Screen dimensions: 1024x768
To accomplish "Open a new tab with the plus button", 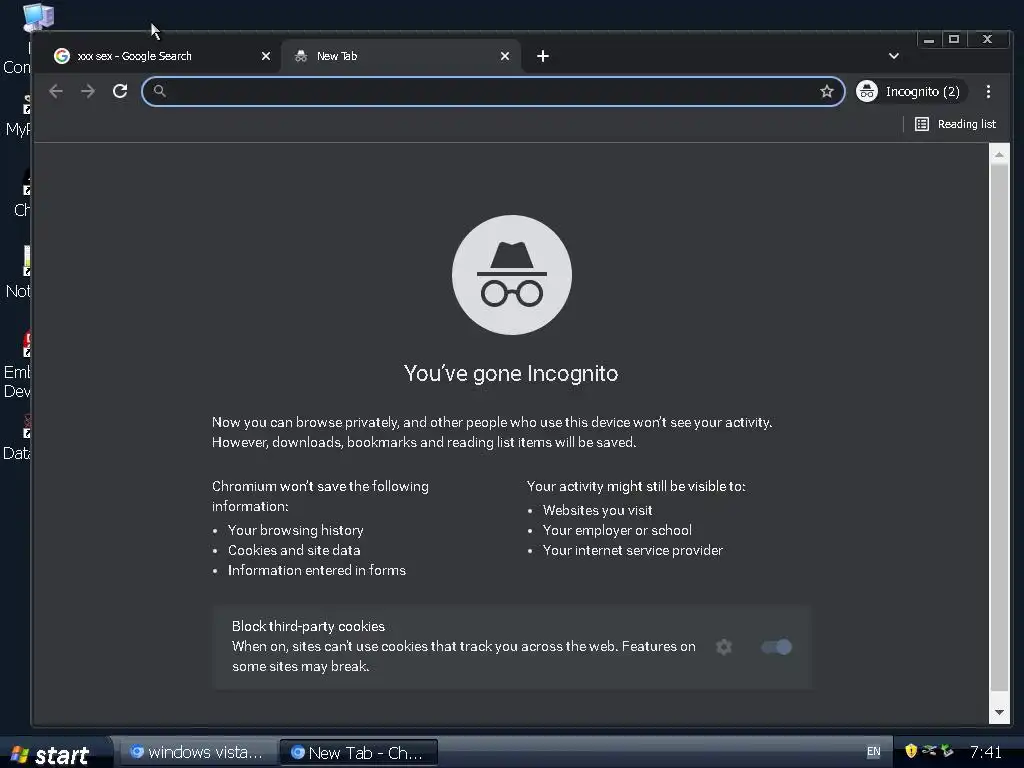I will [x=543, y=56].
